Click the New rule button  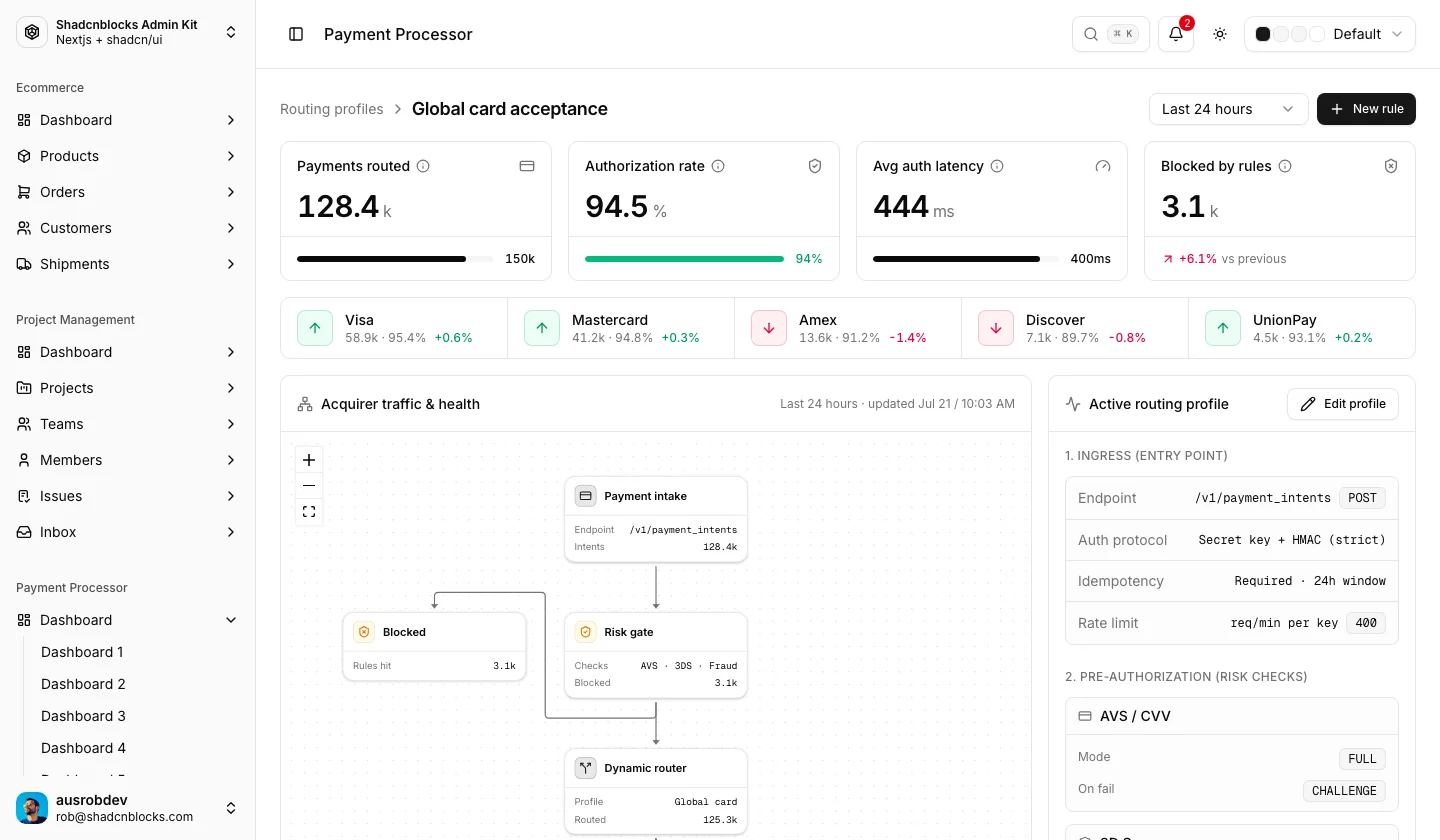coord(1366,109)
